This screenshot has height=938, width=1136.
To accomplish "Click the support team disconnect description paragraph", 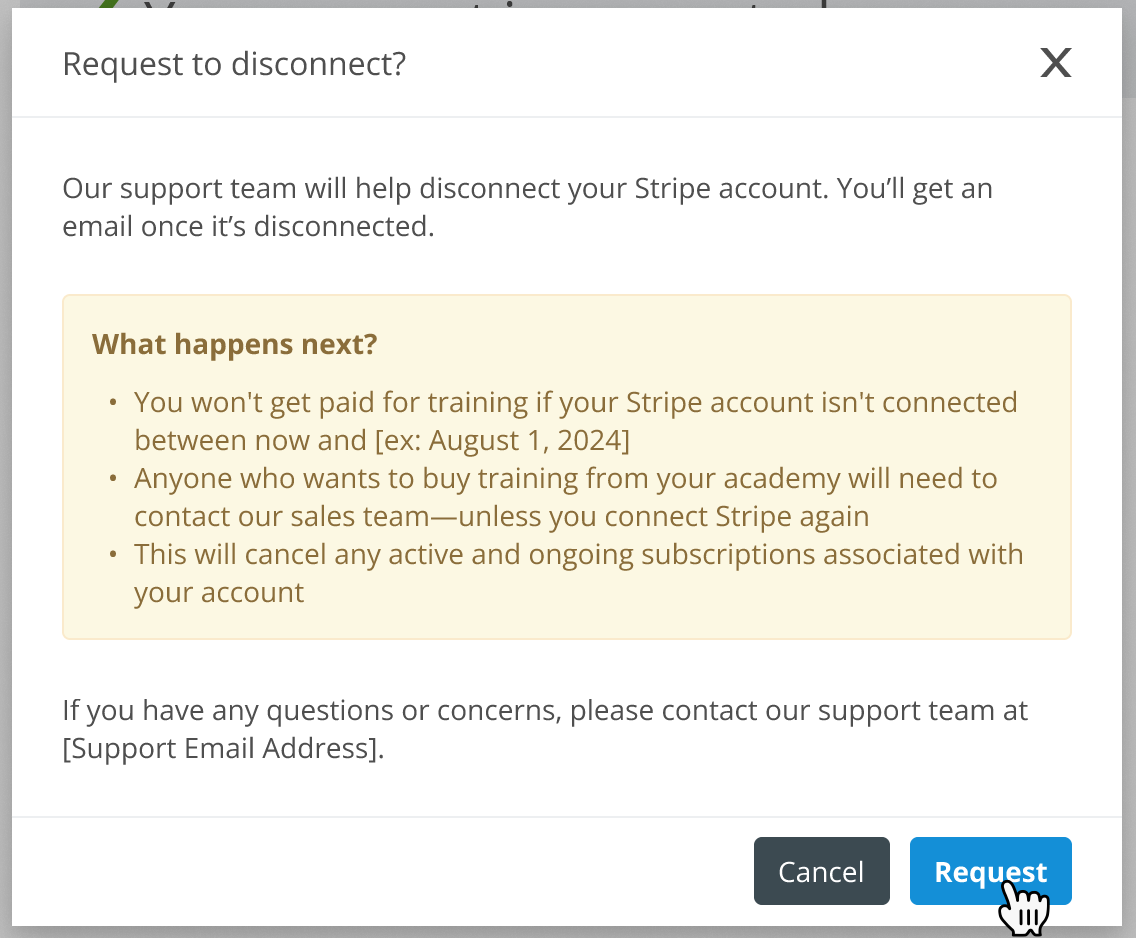I will point(527,207).
